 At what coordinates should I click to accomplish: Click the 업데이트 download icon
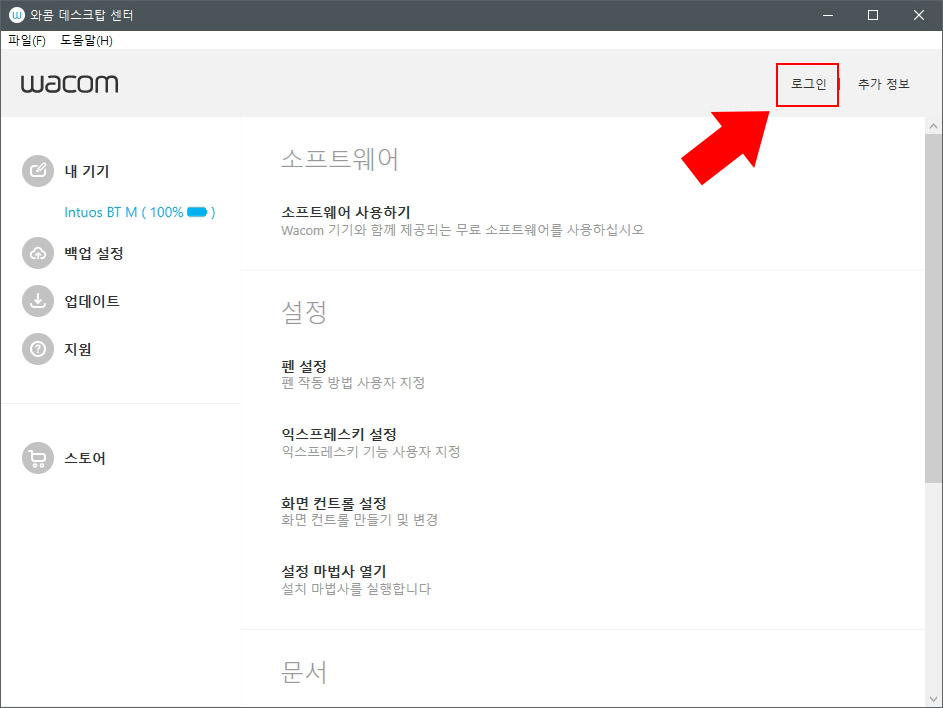pos(37,301)
